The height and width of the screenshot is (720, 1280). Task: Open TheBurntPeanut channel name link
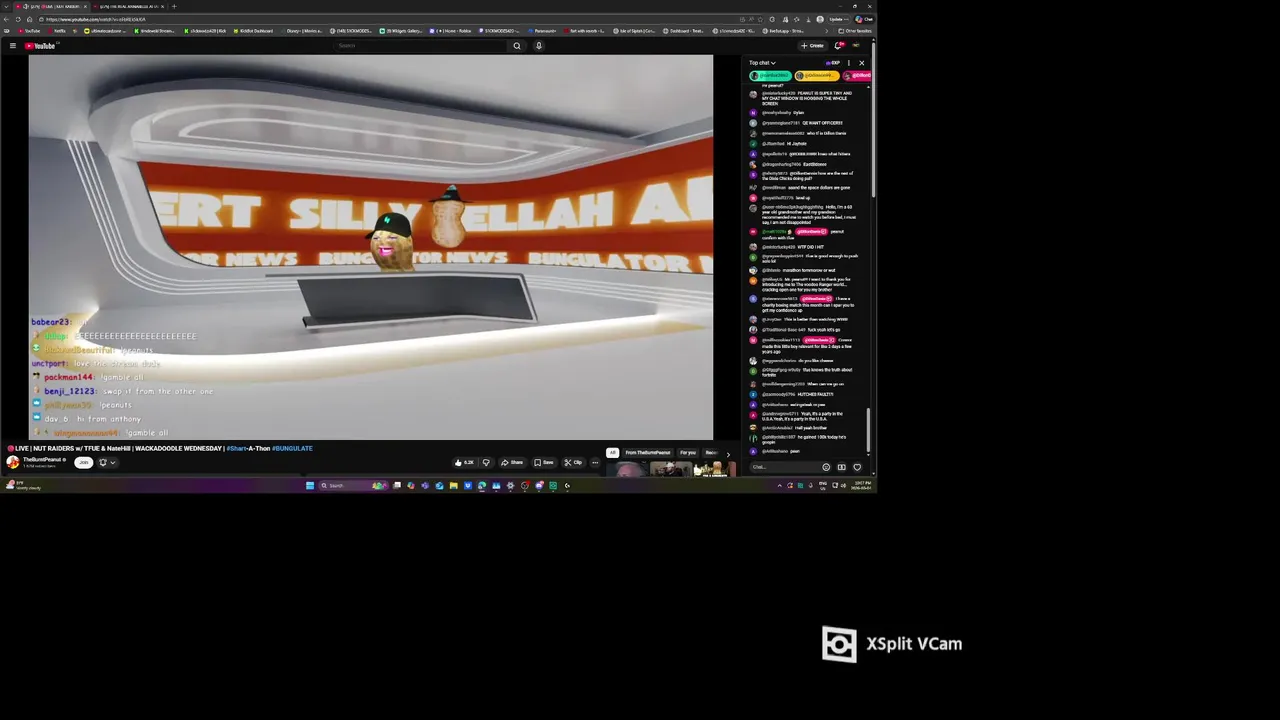(x=43, y=459)
